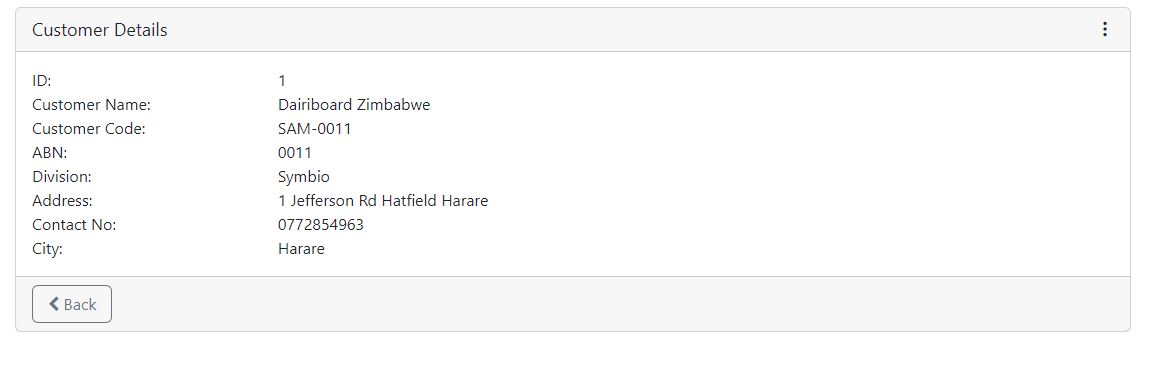Click the ABN value 0011

tap(295, 153)
